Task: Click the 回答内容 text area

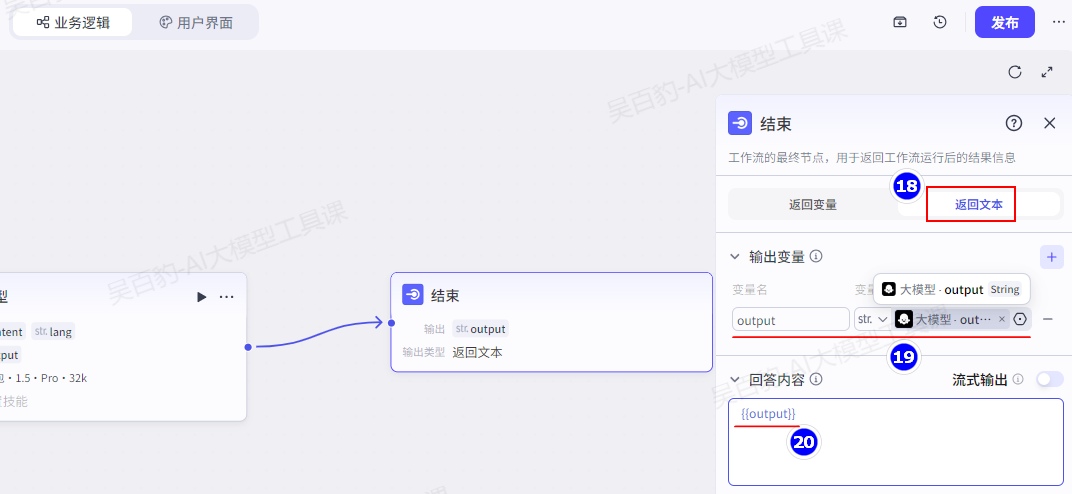Action: coord(895,450)
